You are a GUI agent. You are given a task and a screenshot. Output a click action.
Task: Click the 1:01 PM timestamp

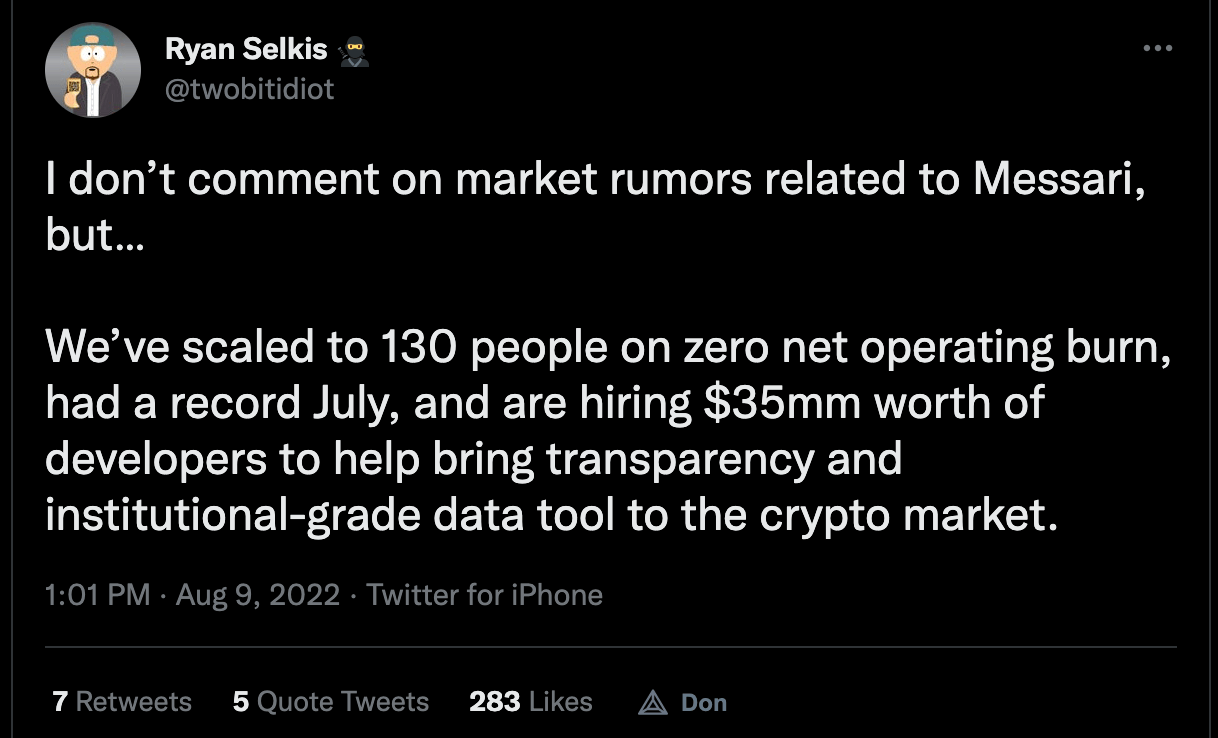[x=98, y=596]
